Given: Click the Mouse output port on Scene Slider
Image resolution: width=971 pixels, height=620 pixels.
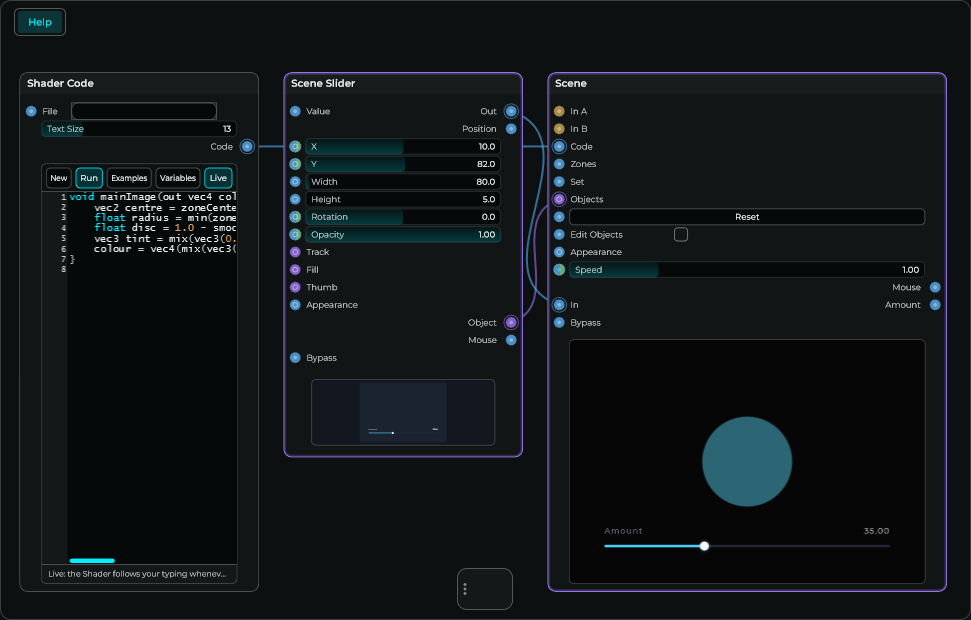Looking at the screenshot, I should coord(511,340).
